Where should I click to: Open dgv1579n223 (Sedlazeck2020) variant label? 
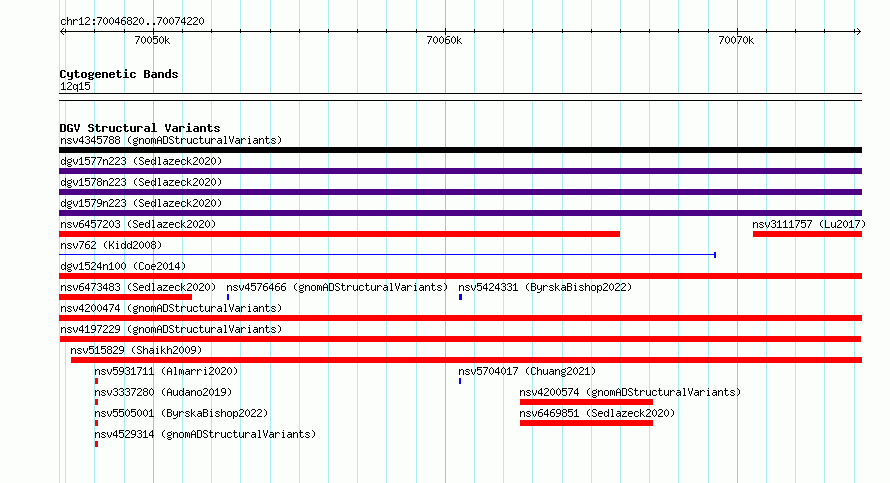tap(141, 203)
